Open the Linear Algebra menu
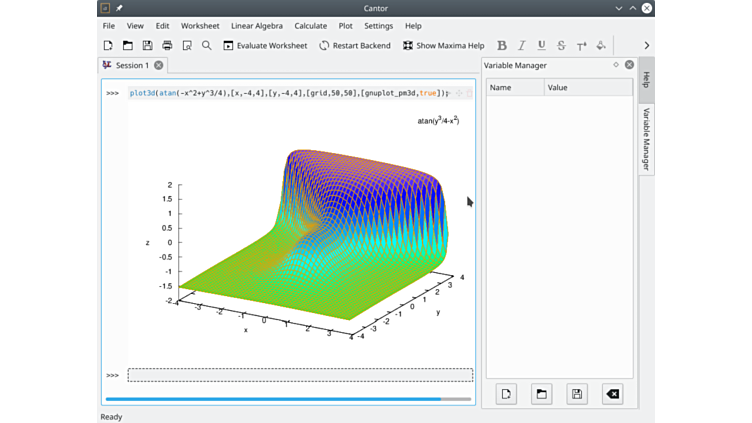Viewport: 752px width, 423px height. [x=257, y=25]
